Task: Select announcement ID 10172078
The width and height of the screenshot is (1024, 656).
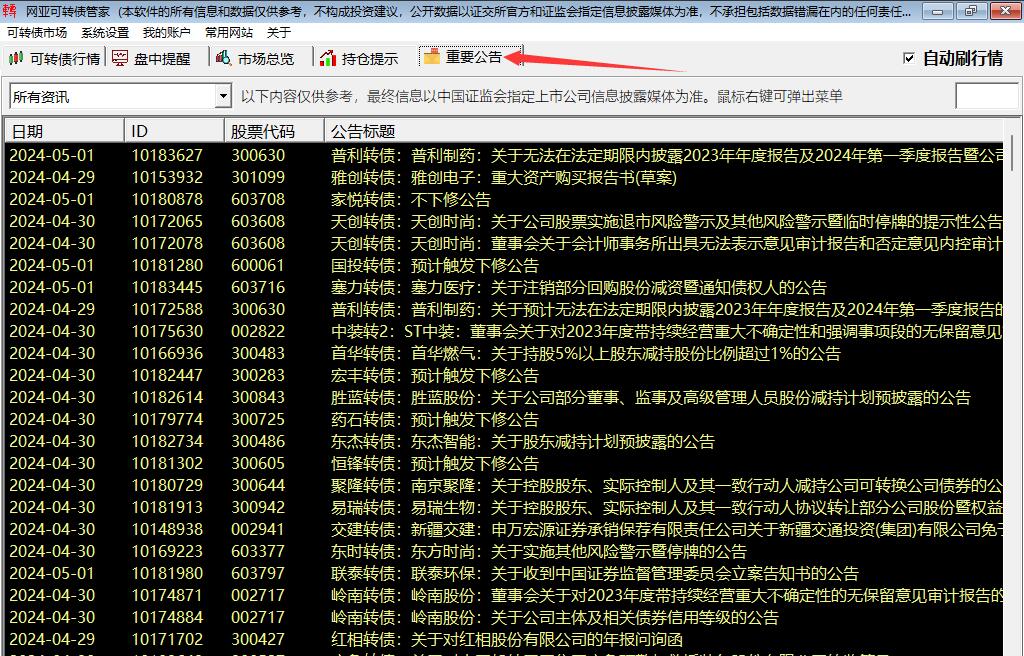Action: click(167, 244)
